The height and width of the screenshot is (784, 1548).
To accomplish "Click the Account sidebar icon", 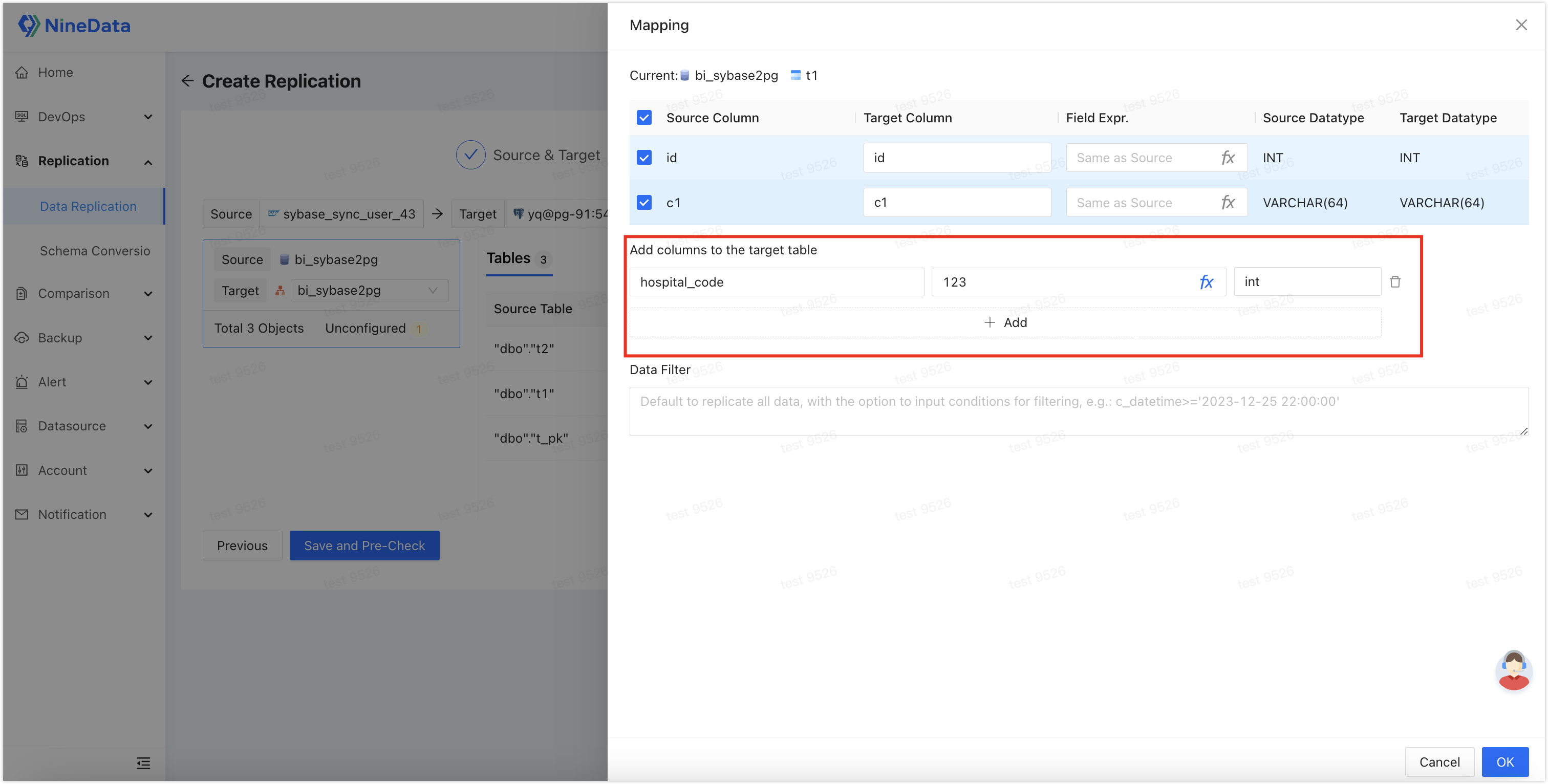I will coord(21,470).
